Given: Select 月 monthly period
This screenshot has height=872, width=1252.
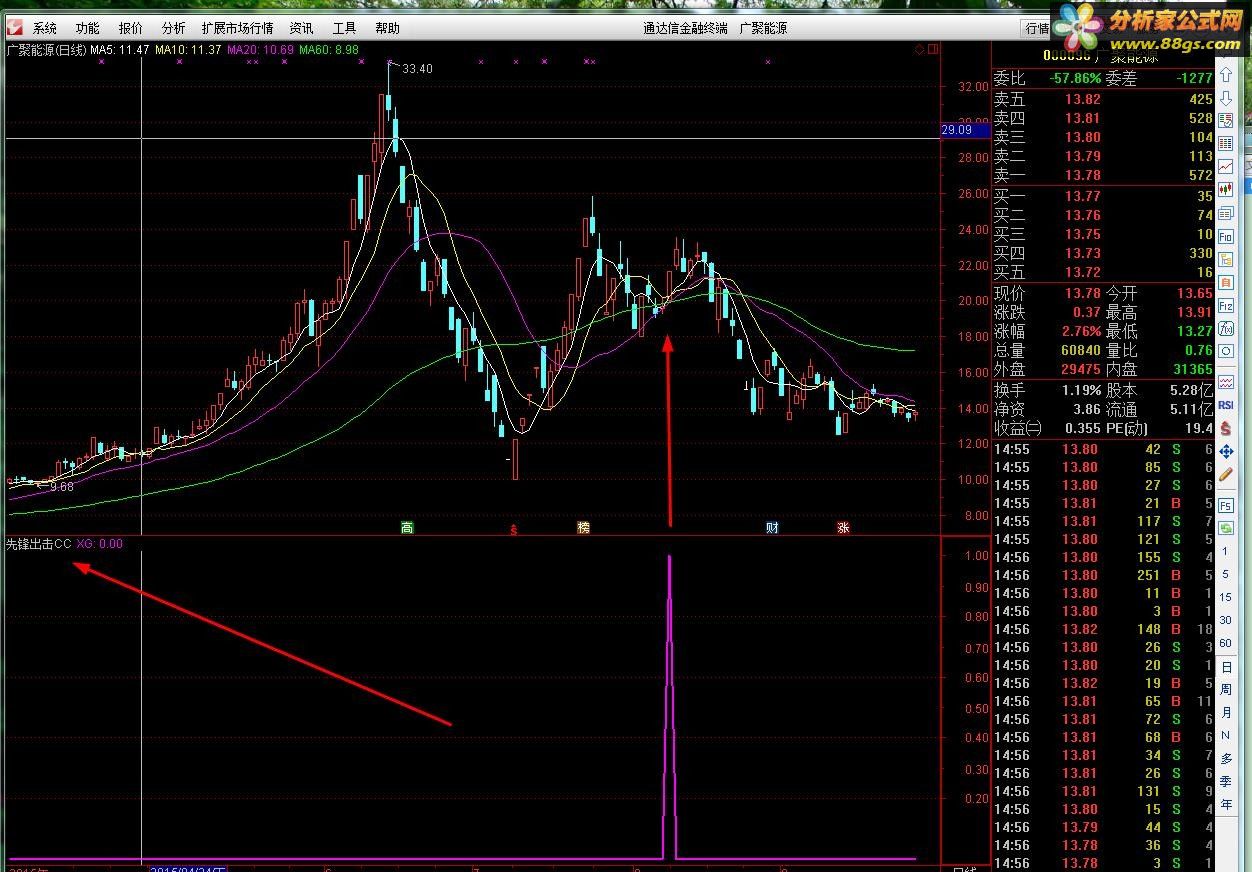Looking at the screenshot, I should 1226,713.
